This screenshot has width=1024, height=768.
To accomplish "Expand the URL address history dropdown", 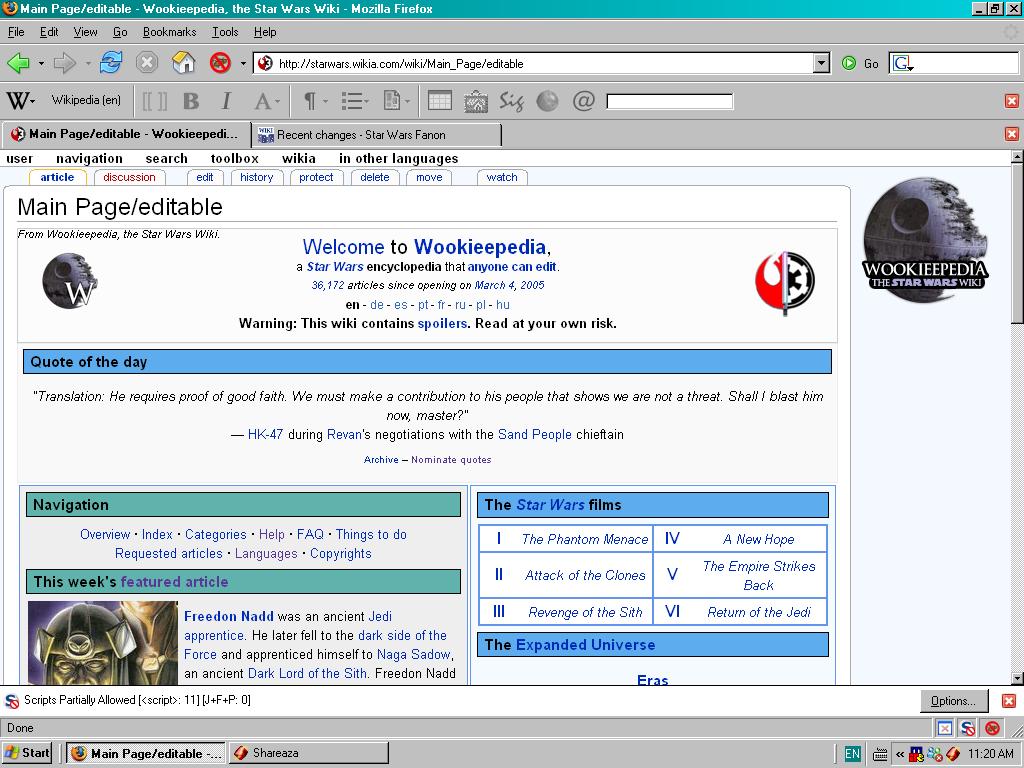I will coord(822,63).
